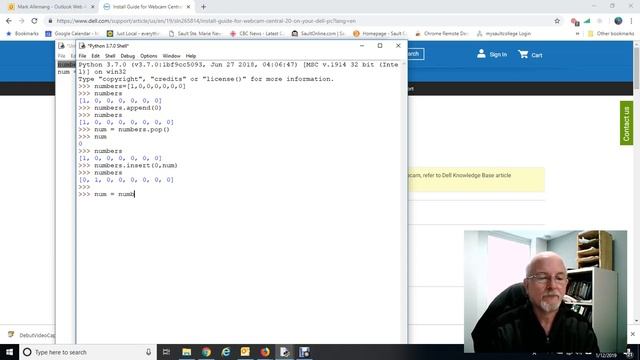The width and height of the screenshot is (640, 360).
Task: Click the Python 3.7.0 version banner line
Action: point(238,64)
